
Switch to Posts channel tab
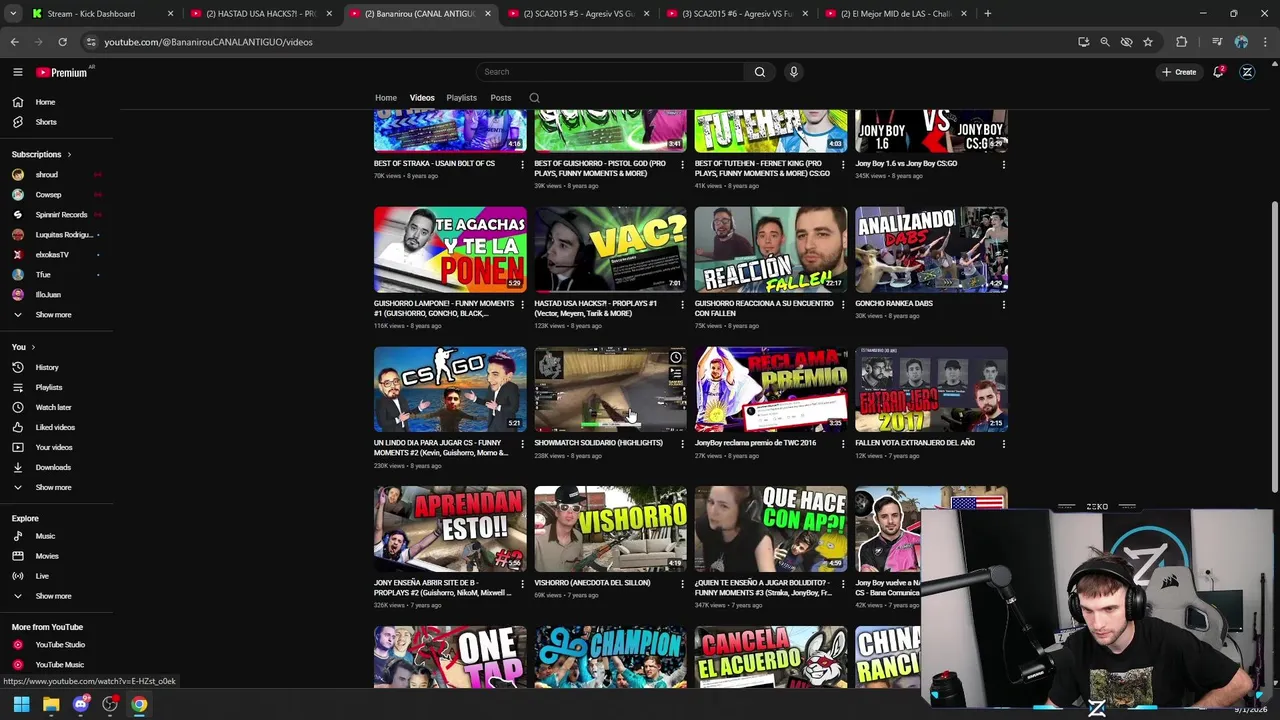click(501, 98)
